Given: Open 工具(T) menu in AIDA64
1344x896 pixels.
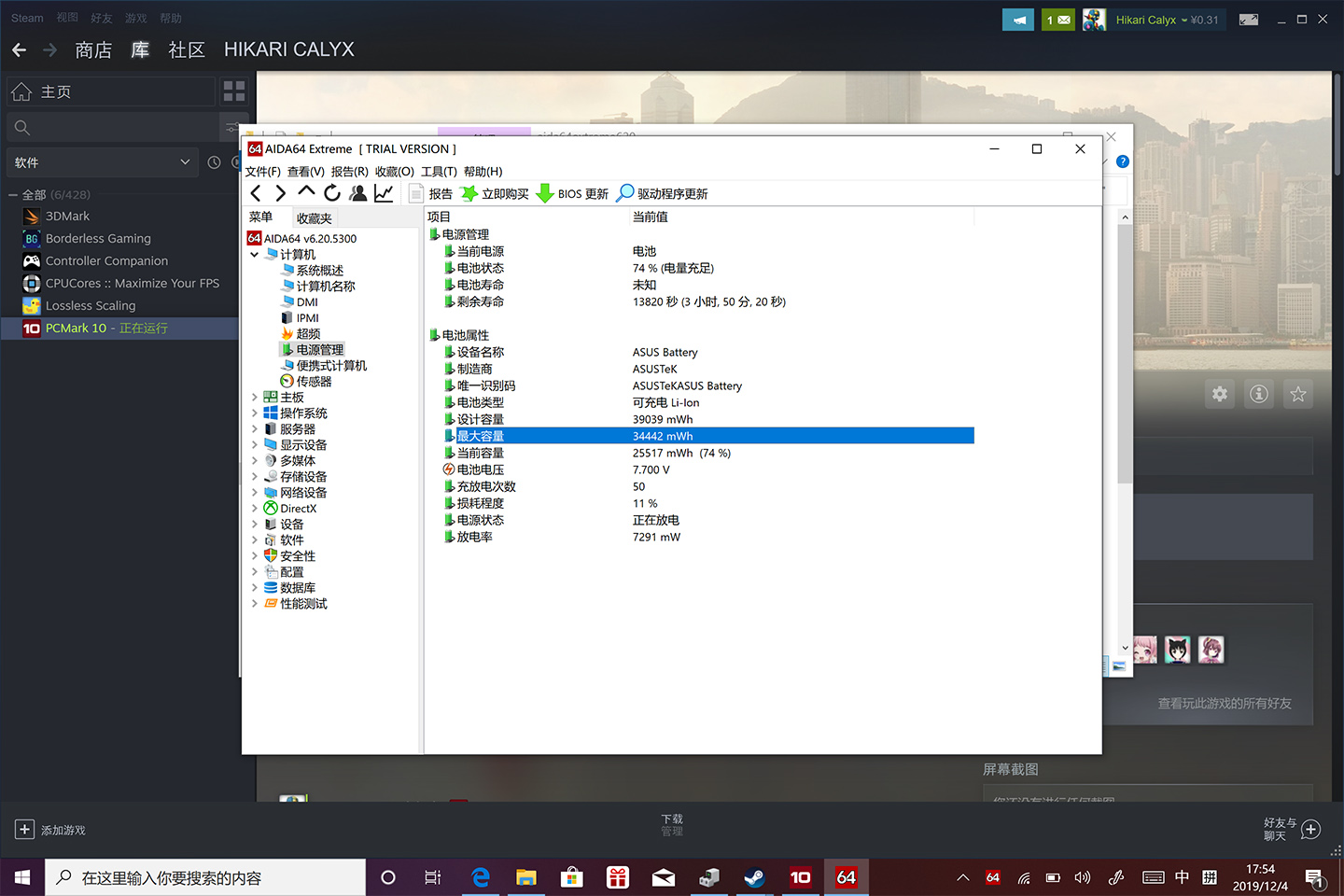Looking at the screenshot, I should (439, 172).
